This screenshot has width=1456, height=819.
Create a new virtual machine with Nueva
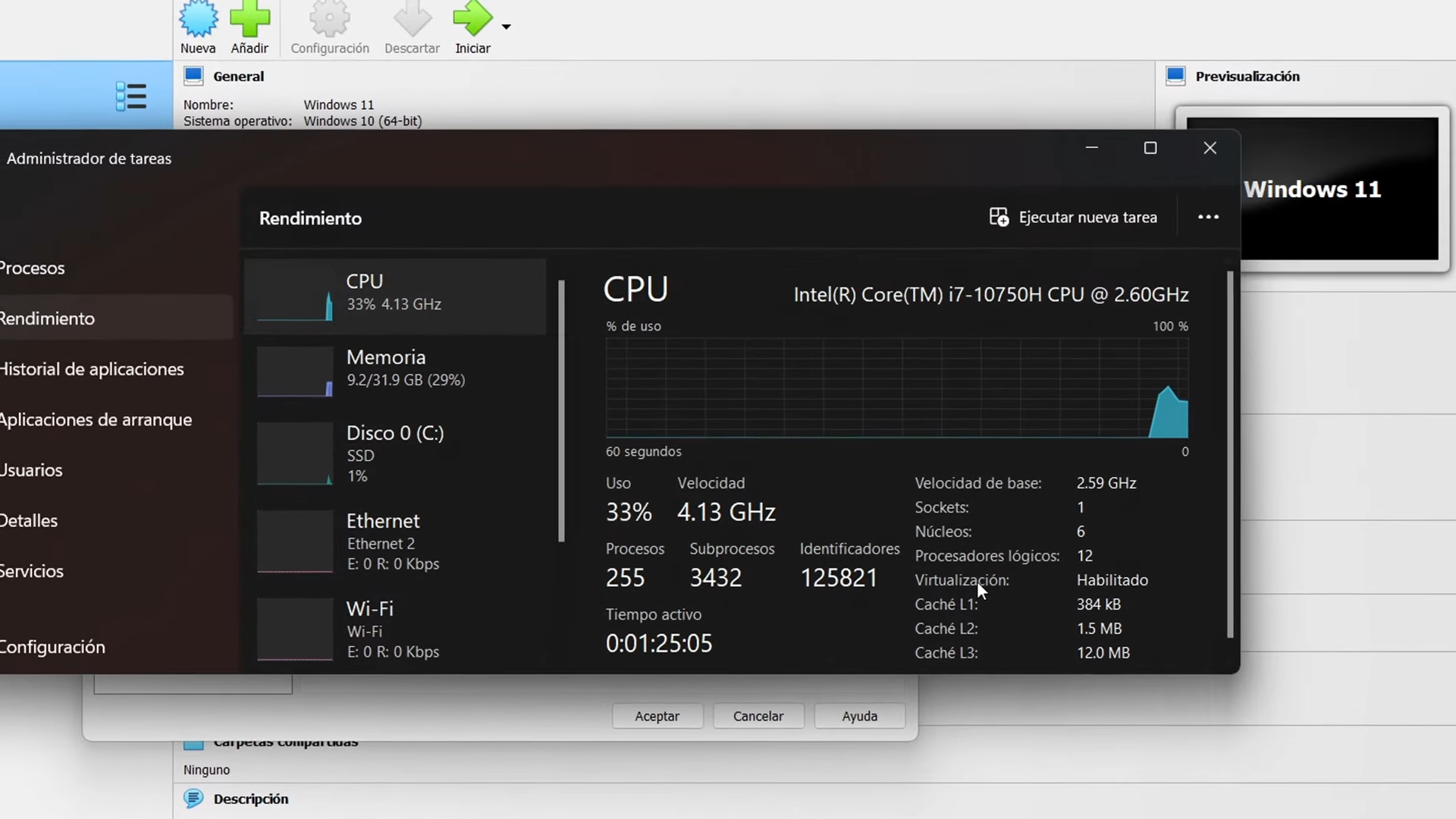(x=198, y=23)
